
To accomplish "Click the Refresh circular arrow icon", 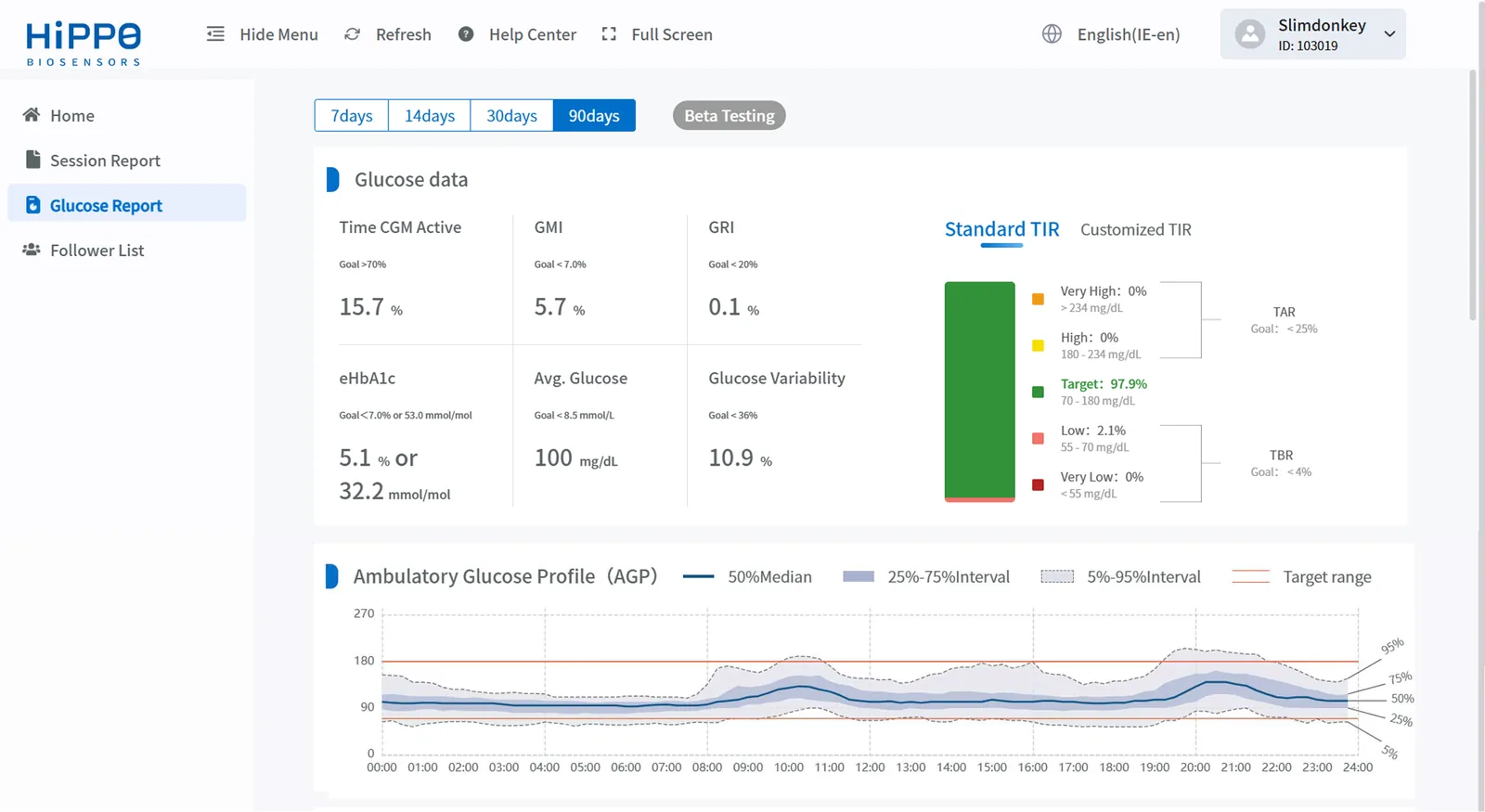I will click(x=353, y=34).
